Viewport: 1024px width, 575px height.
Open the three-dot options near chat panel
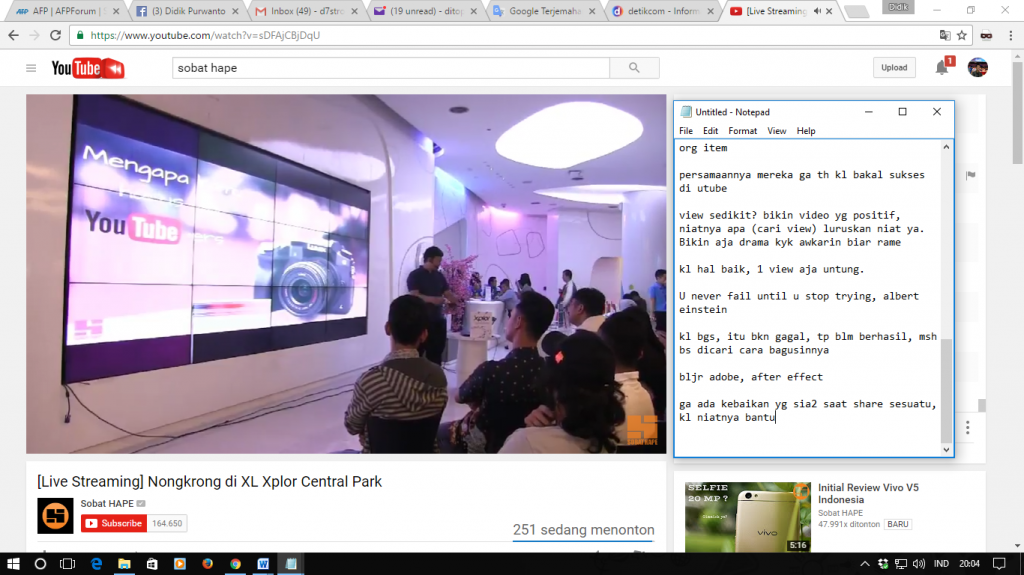[968, 428]
